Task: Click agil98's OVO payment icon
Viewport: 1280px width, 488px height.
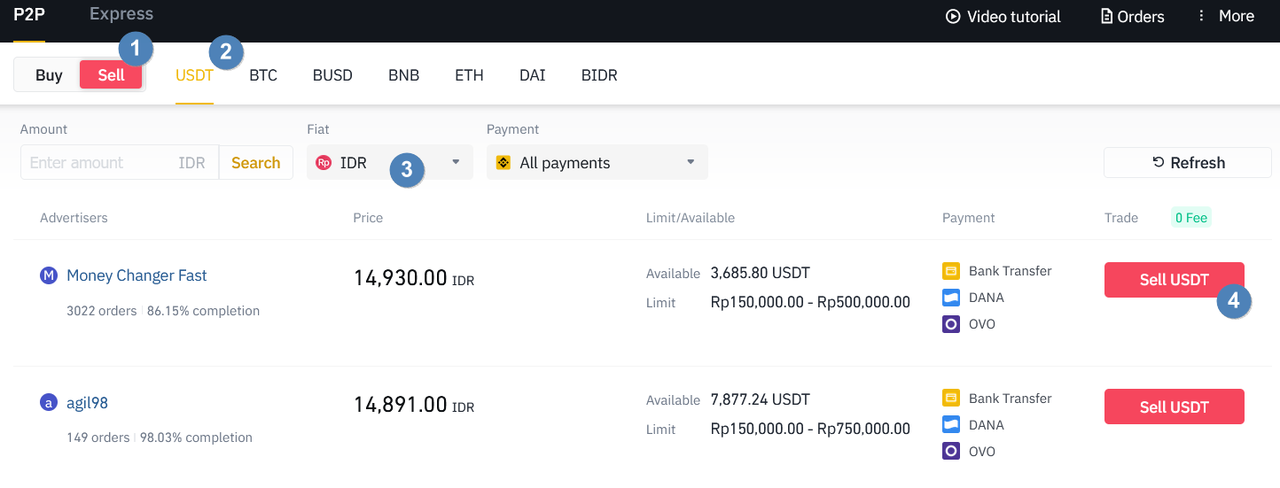Action: click(951, 451)
